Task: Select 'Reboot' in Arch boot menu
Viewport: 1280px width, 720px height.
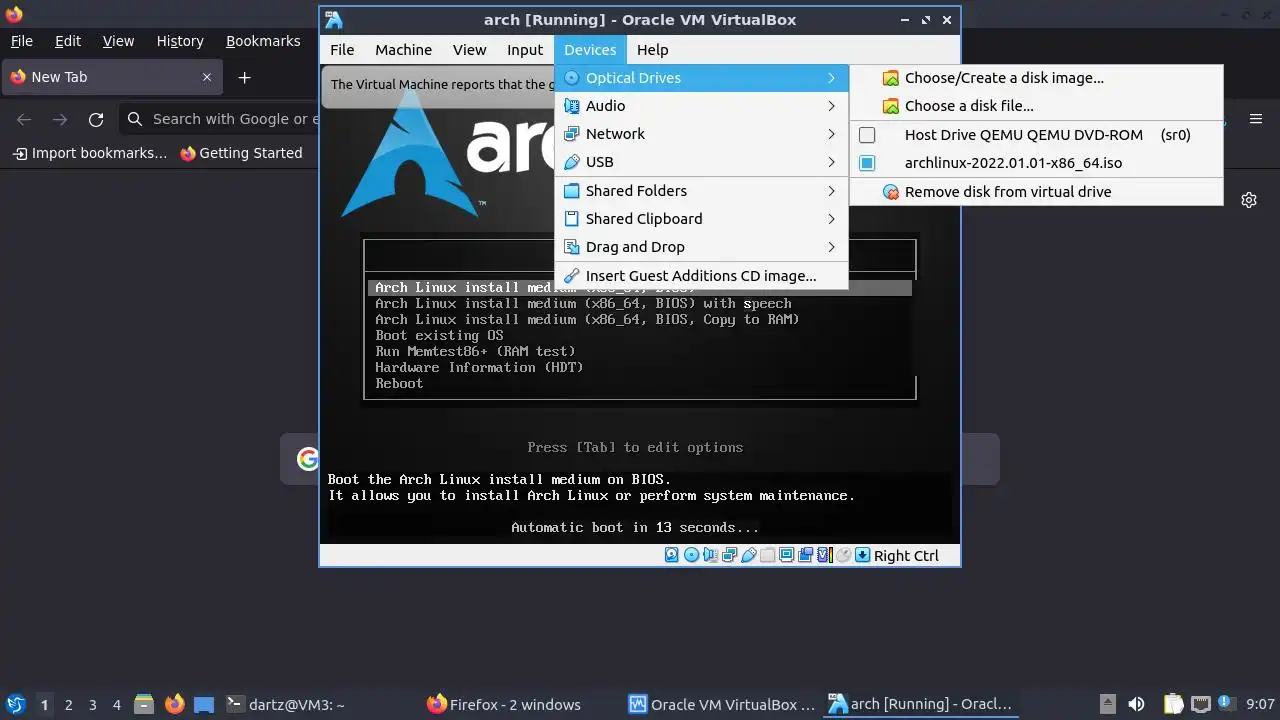Action: [399, 384]
